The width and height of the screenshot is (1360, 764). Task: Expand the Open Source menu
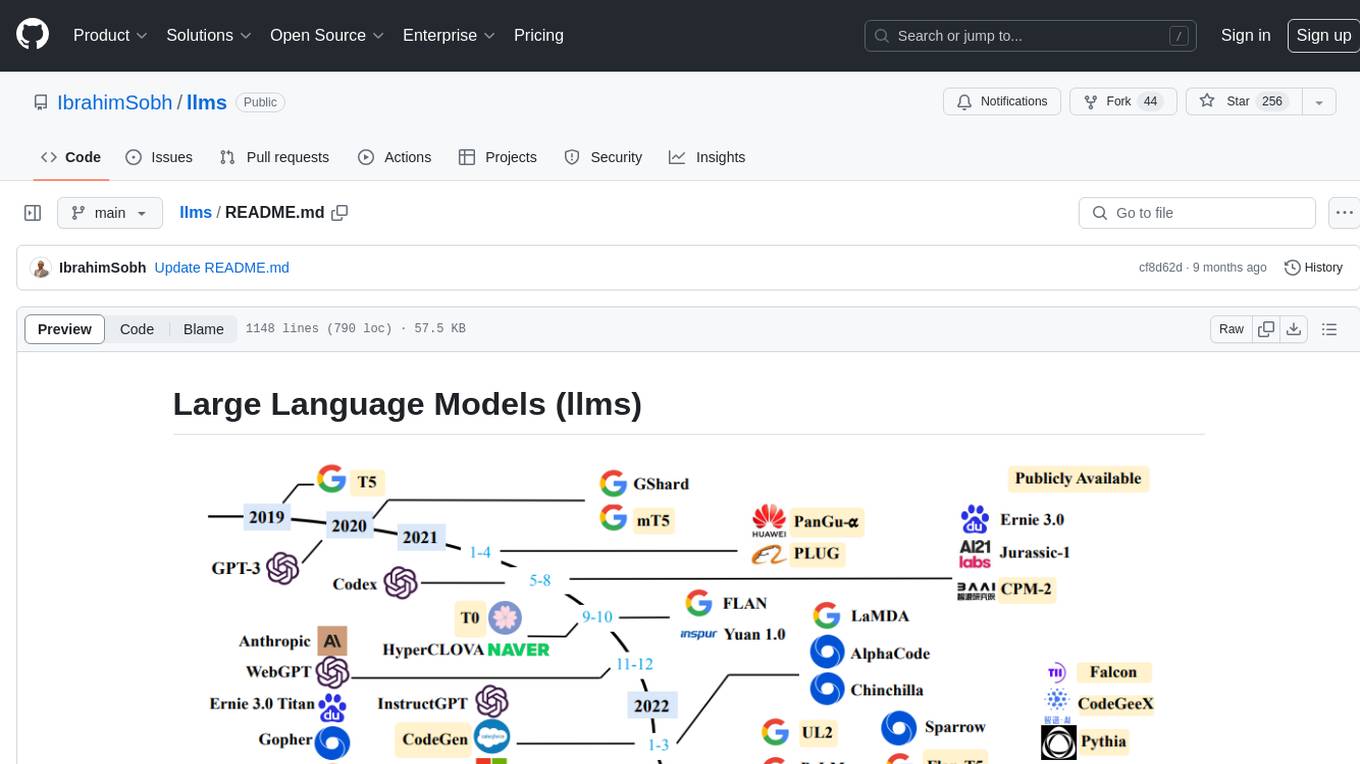pos(327,35)
